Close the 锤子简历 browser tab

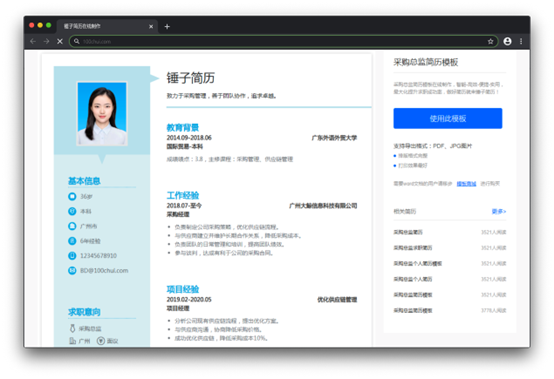(x=151, y=26)
